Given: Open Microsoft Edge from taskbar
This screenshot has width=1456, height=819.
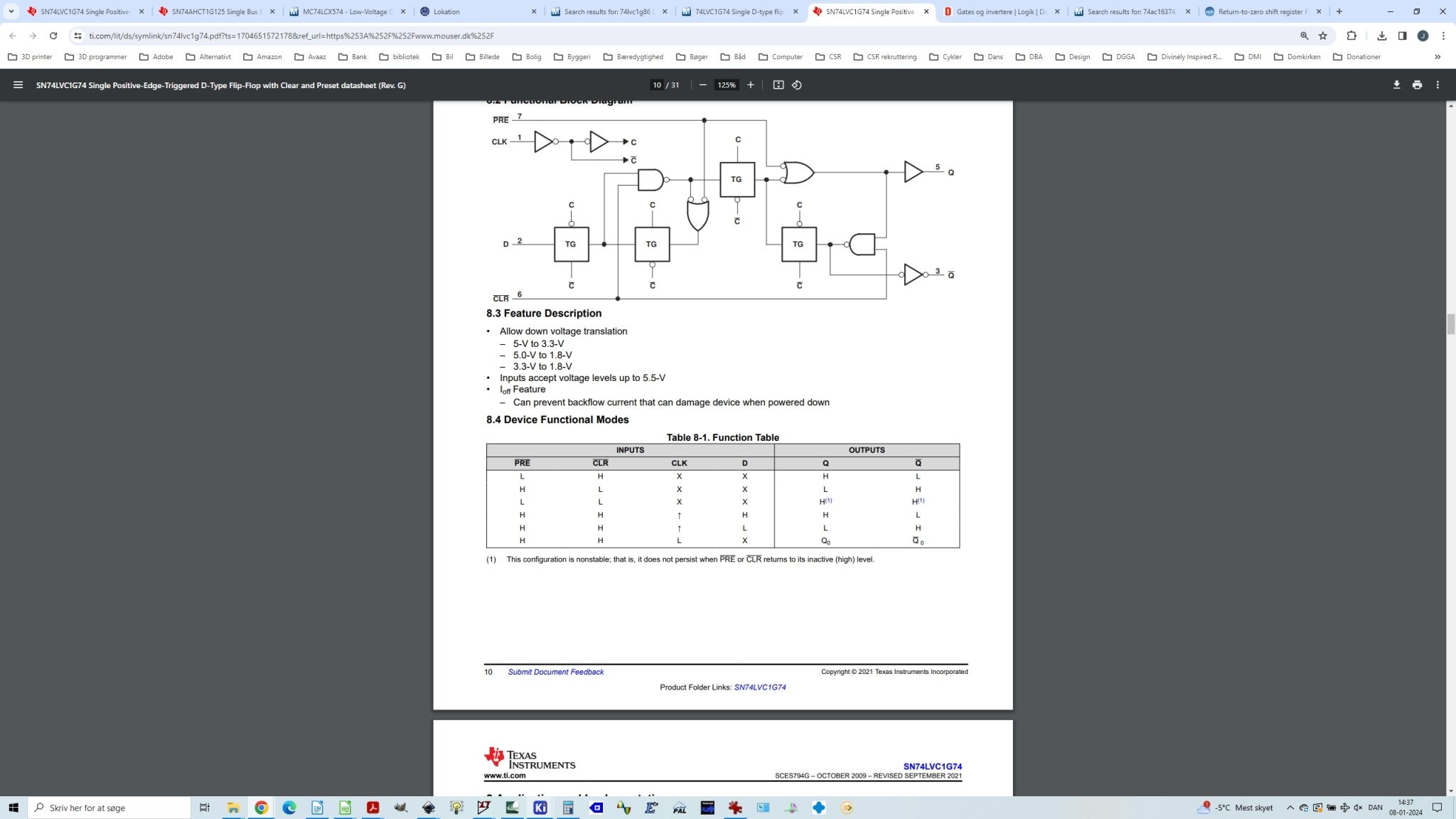Looking at the screenshot, I should (x=289, y=808).
